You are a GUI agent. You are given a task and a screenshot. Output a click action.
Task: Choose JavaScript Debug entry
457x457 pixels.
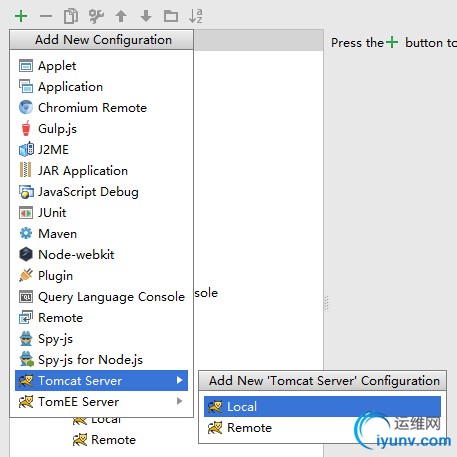(102, 192)
